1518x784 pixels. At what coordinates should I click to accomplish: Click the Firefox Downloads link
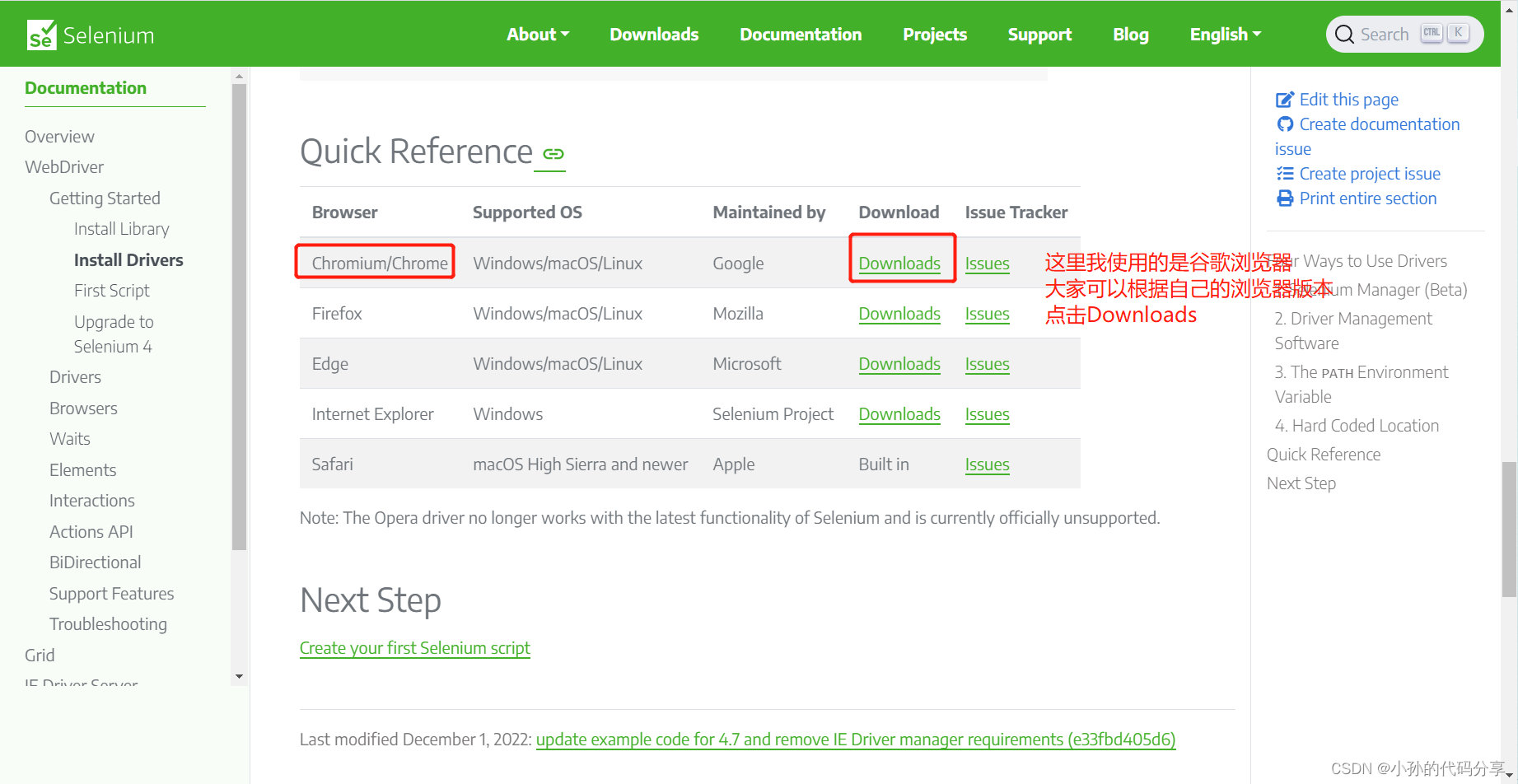[x=899, y=314]
